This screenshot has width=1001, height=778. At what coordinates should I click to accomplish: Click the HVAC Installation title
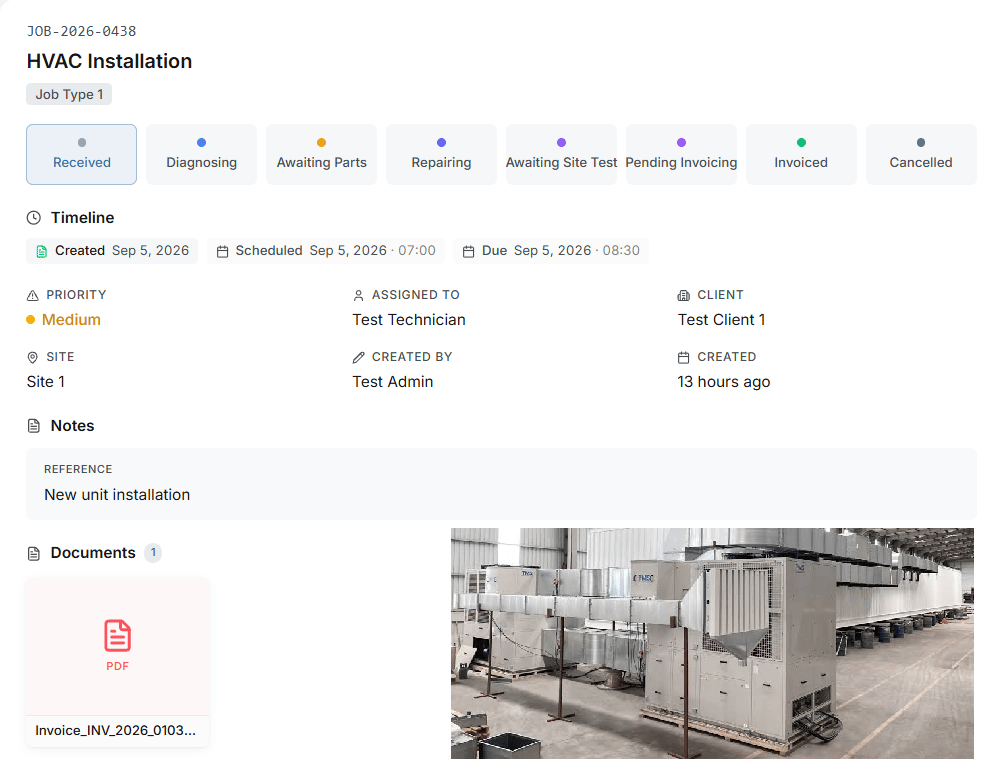tap(109, 61)
